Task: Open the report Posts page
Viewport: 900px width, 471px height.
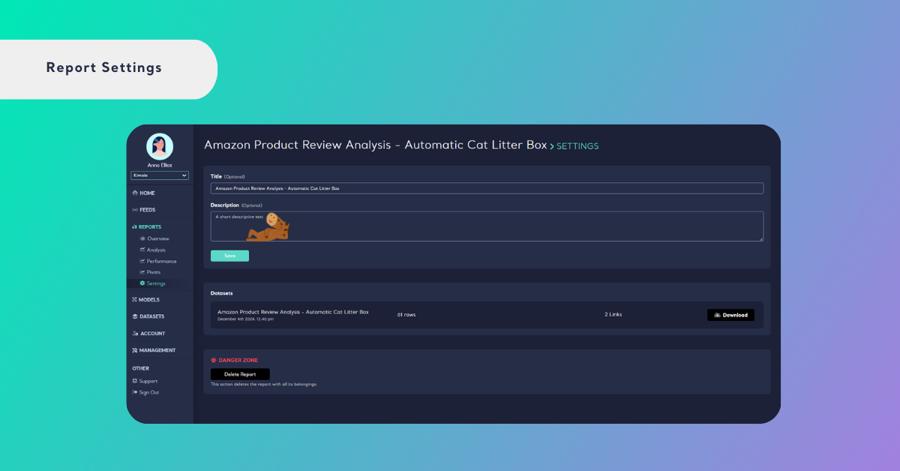Action: click(150, 272)
